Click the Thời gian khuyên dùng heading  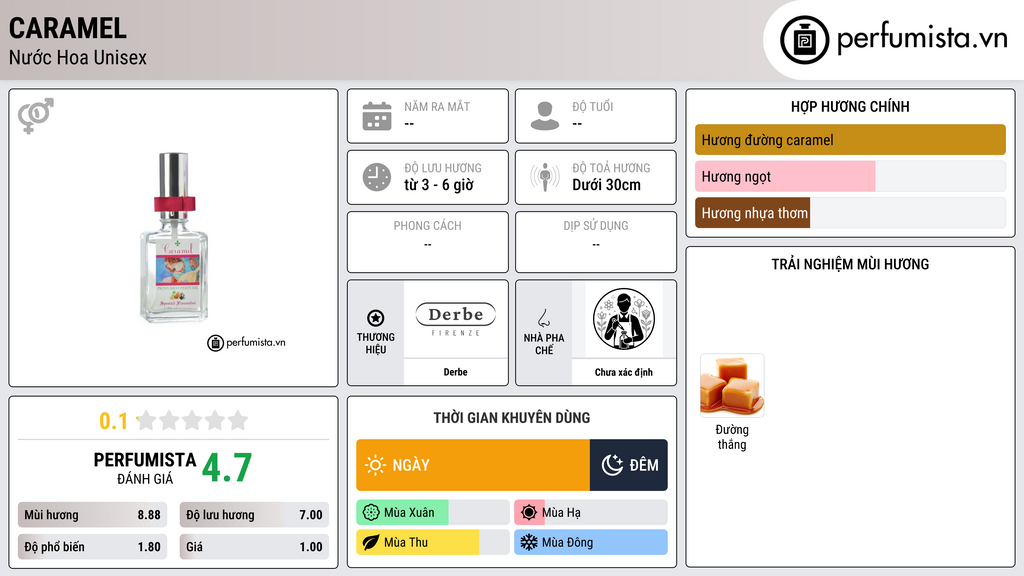(x=512, y=418)
